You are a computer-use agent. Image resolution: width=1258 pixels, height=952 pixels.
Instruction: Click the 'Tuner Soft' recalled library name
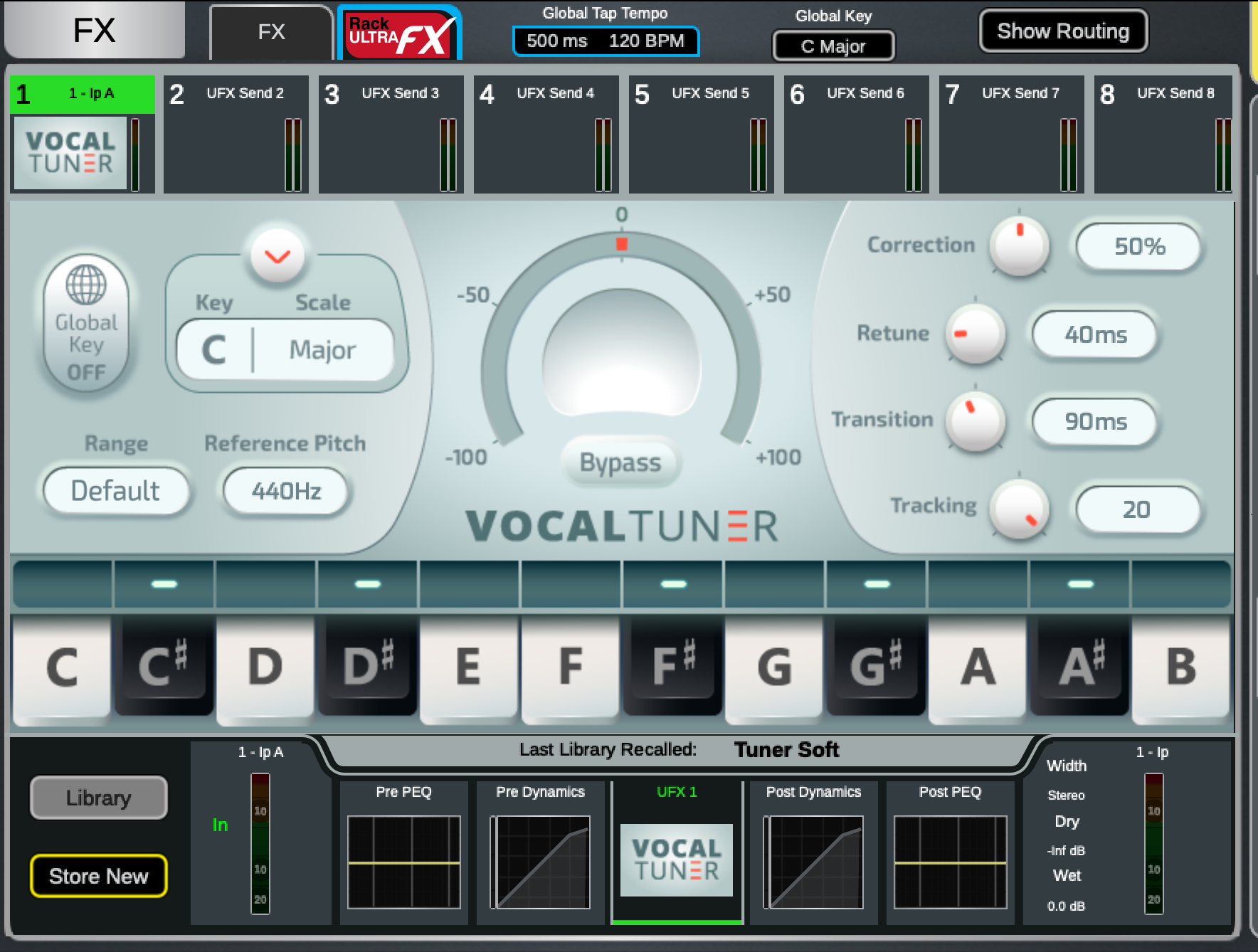pos(786,750)
